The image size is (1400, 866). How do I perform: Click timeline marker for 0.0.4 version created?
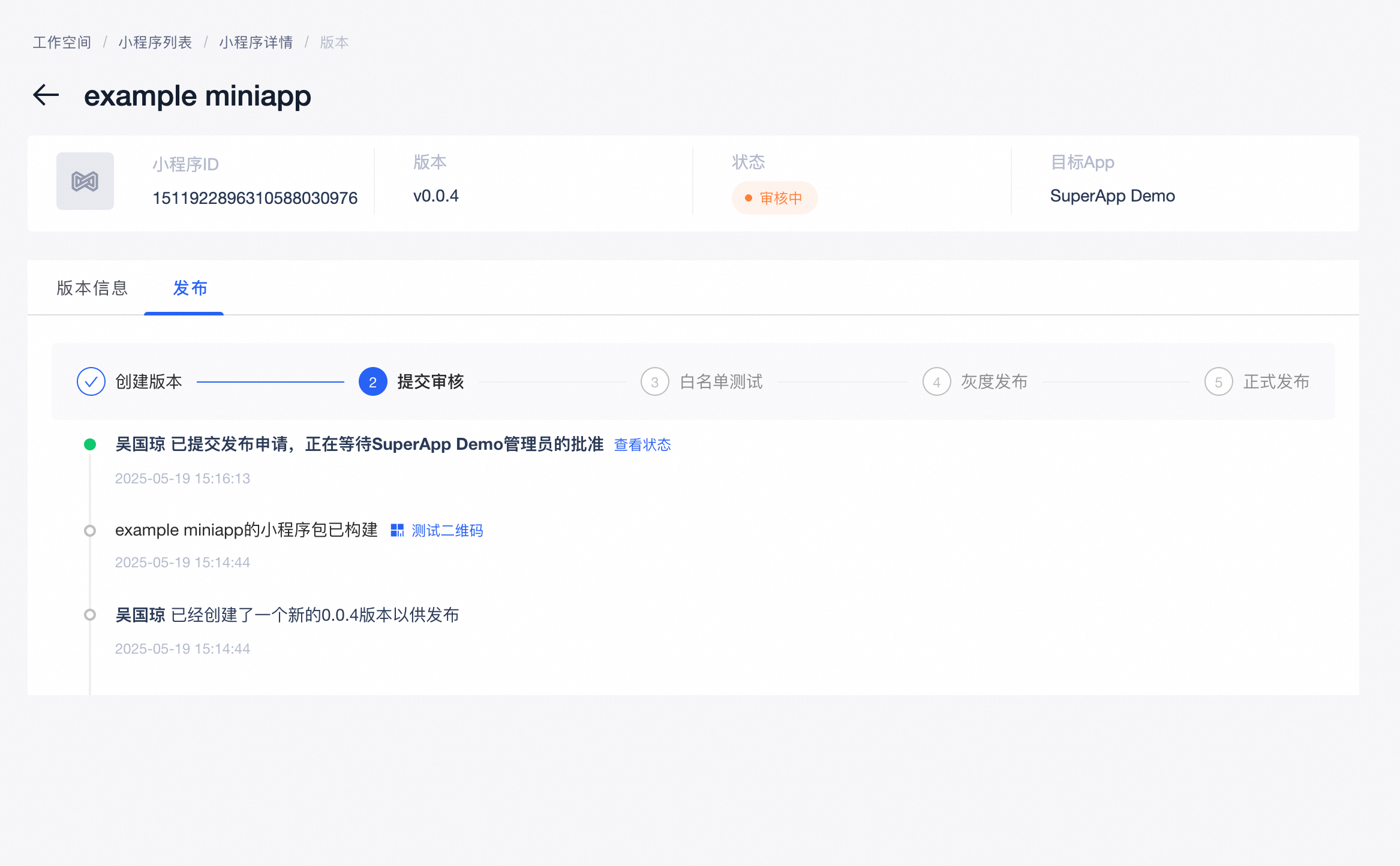pyautogui.click(x=90, y=615)
